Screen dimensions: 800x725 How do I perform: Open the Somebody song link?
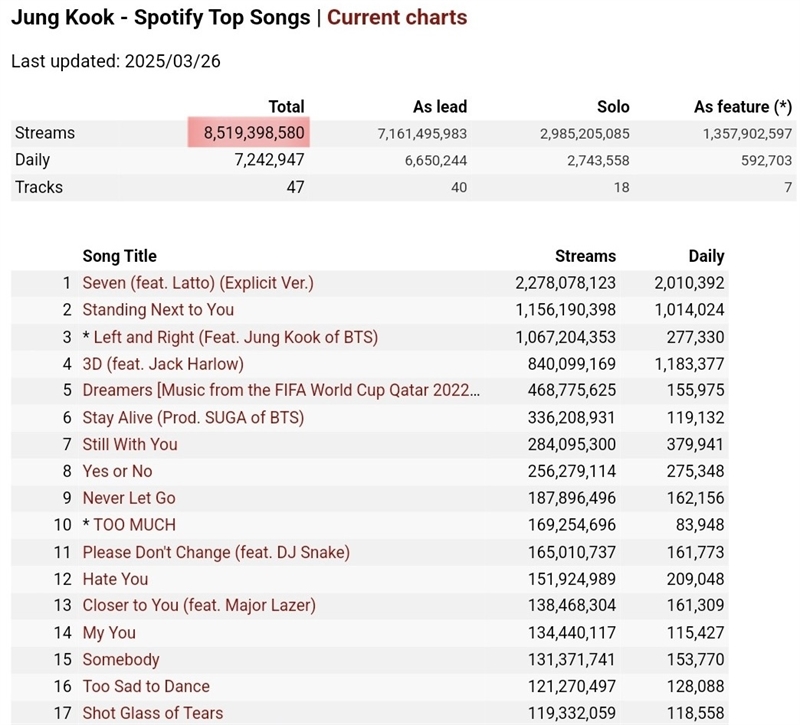click(x=121, y=660)
